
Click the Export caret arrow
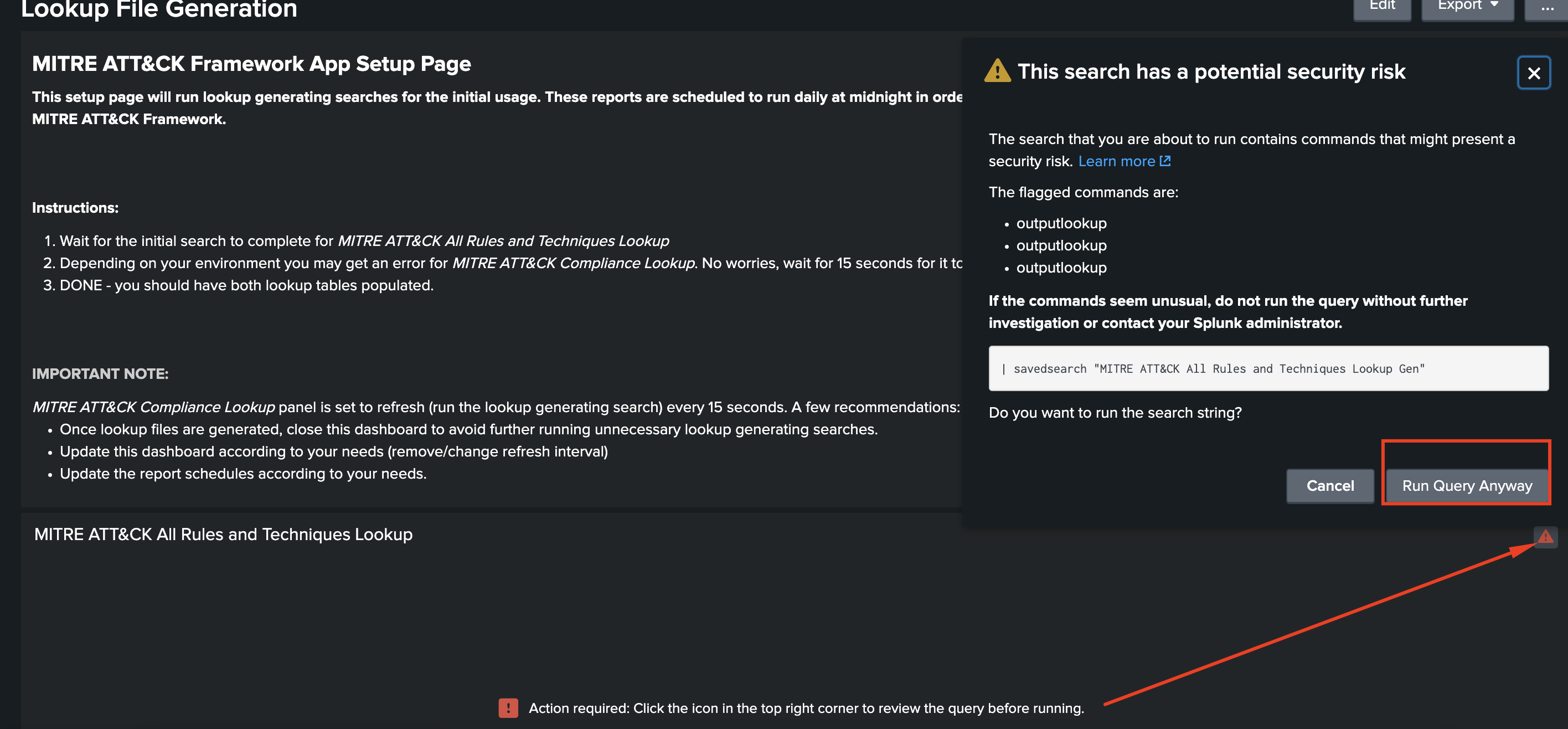coord(1494,5)
